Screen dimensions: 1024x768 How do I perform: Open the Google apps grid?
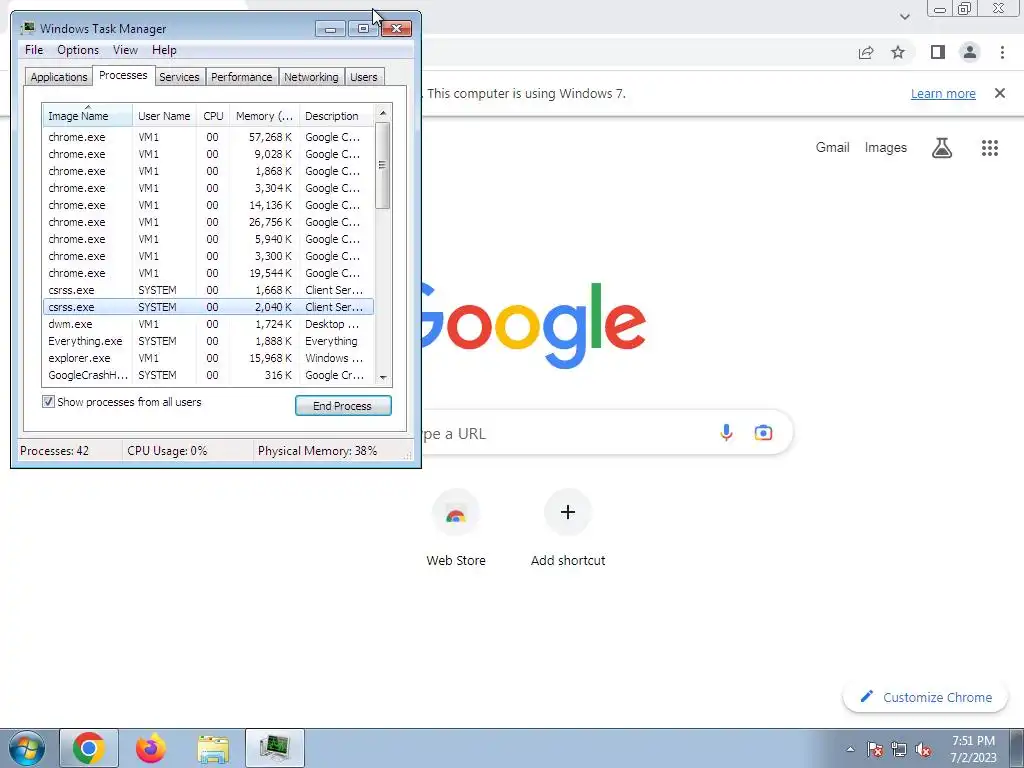pyautogui.click(x=989, y=148)
